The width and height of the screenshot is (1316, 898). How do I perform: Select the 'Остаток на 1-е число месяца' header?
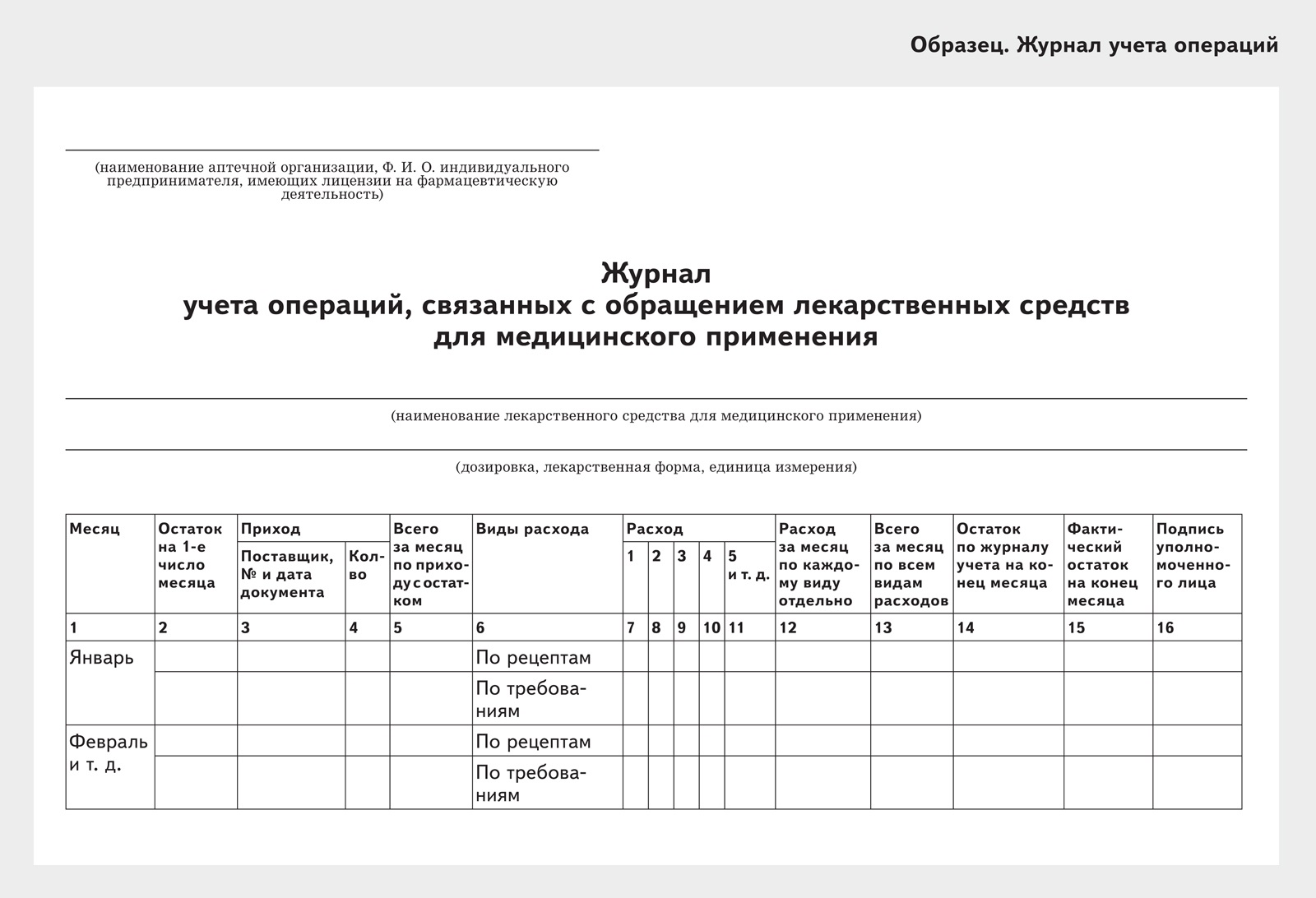[x=190, y=555]
